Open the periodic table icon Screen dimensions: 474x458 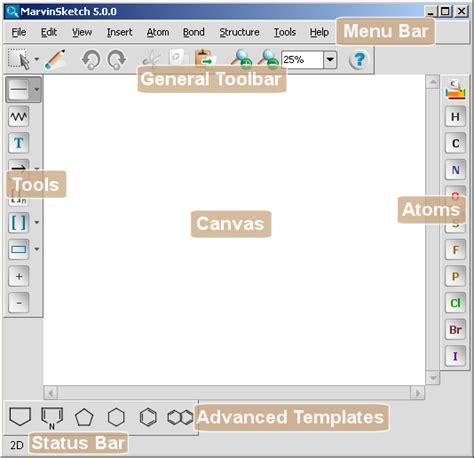(455, 90)
